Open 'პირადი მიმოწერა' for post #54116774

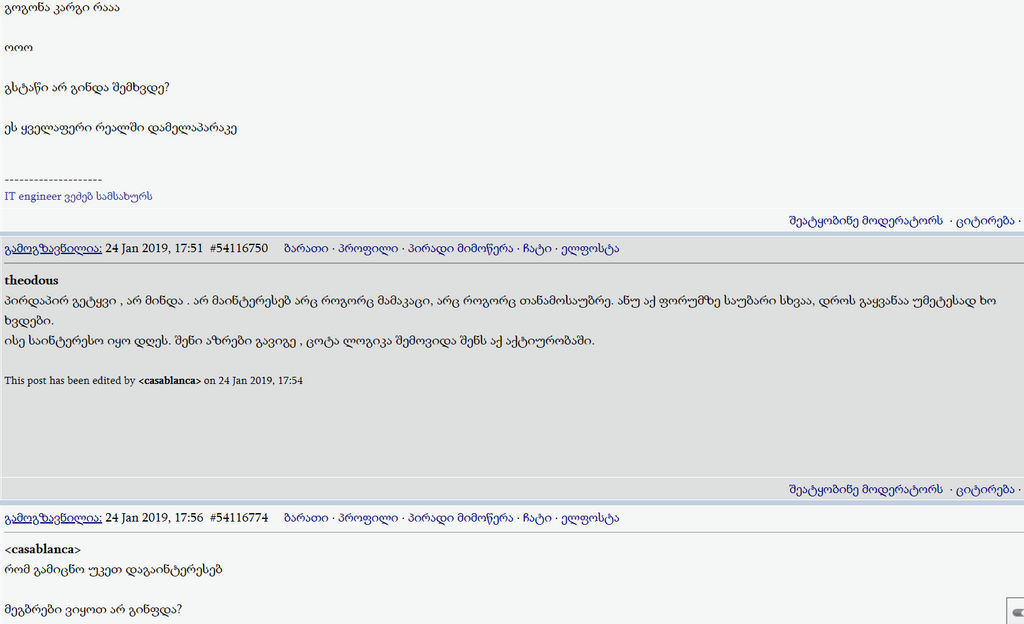(460, 518)
